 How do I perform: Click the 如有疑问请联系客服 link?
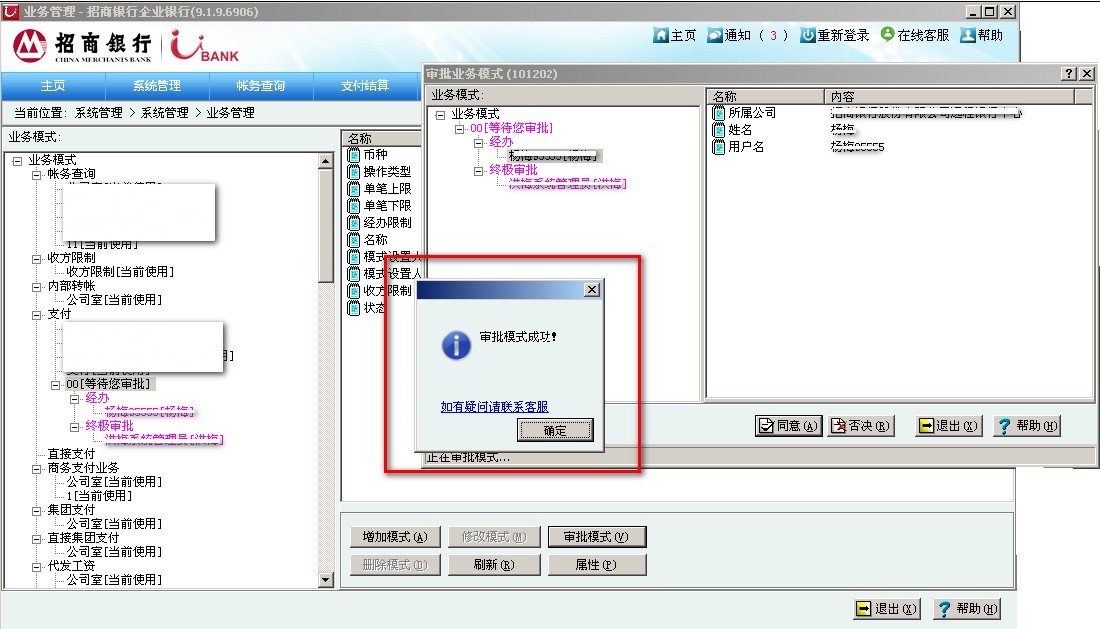coord(494,407)
